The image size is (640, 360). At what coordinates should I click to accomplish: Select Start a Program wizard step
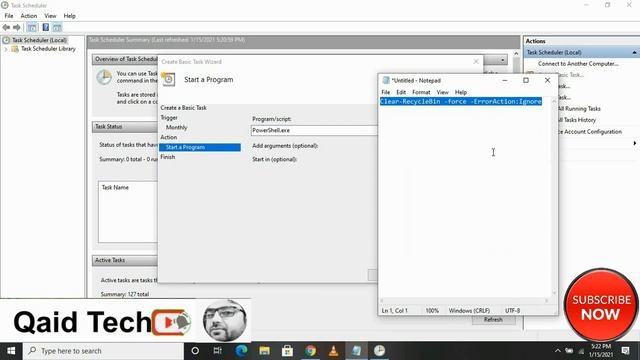click(200, 147)
